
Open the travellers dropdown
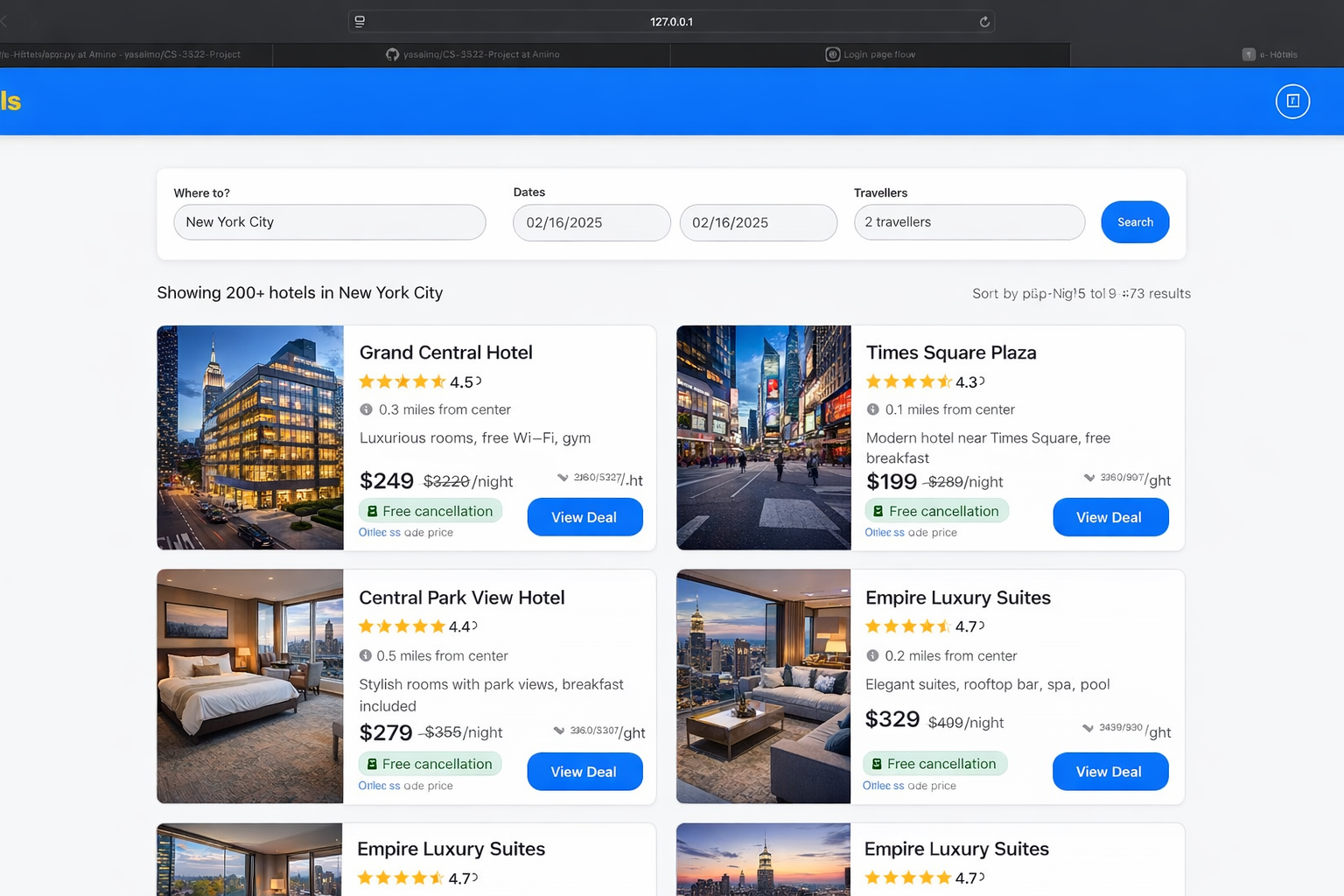[969, 222]
